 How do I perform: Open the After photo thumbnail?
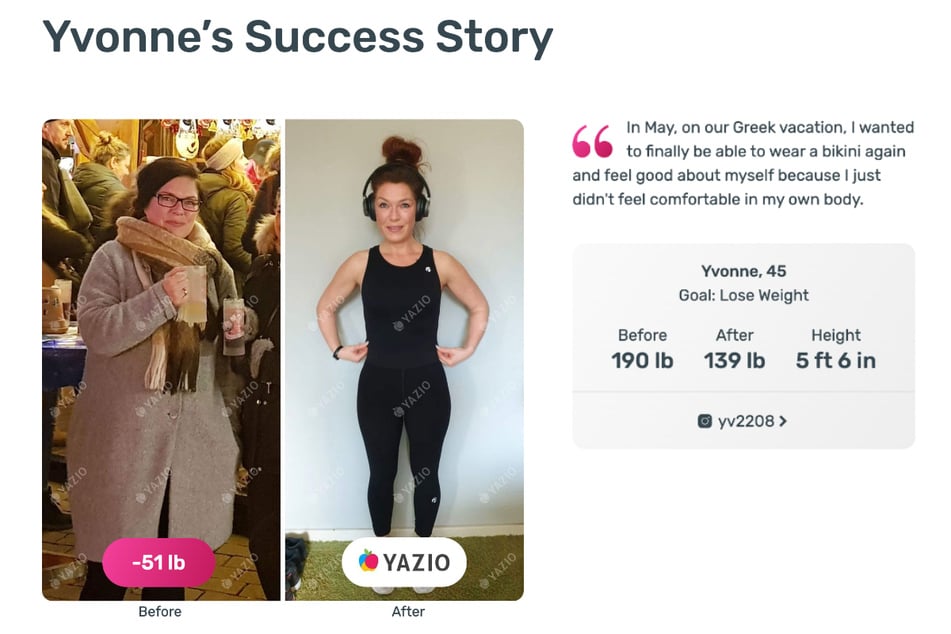click(x=405, y=360)
